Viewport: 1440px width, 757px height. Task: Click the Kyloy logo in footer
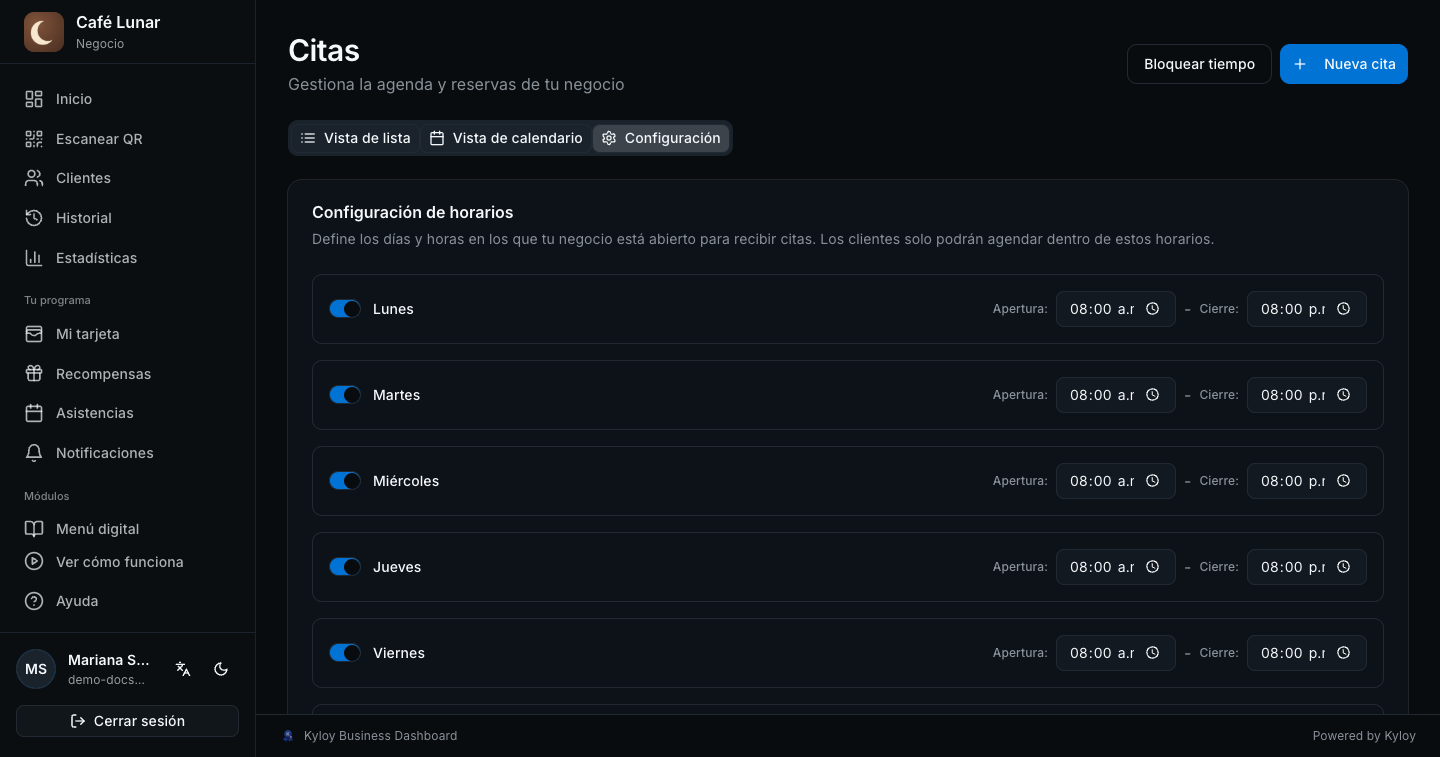coord(289,736)
